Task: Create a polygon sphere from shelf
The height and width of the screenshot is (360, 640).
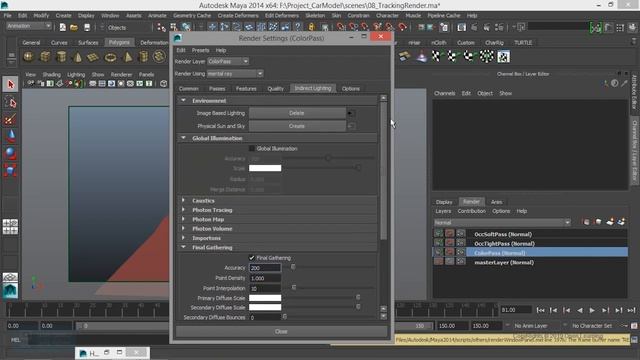Action: pos(28,57)
